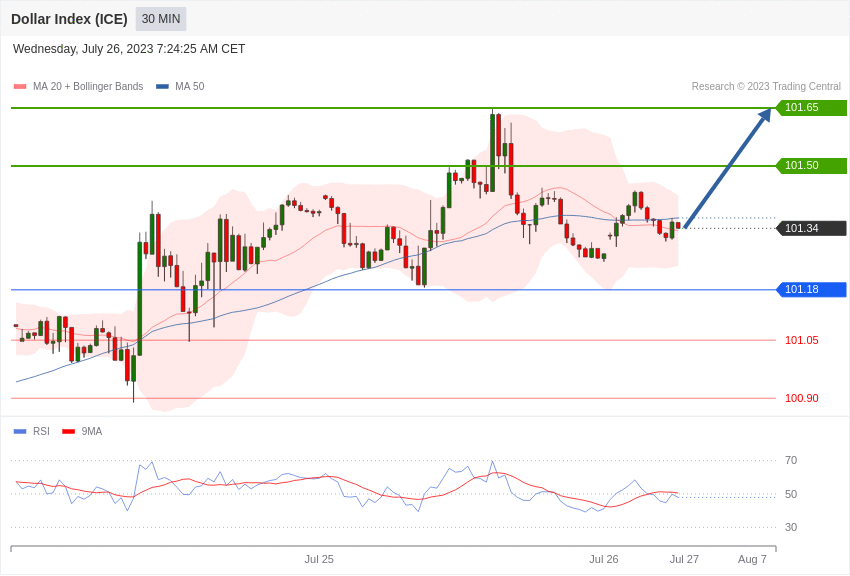This screenshot has height=576, width=850.
Task: Select the blue 101.18 pivot label
Action: (811, 289)
